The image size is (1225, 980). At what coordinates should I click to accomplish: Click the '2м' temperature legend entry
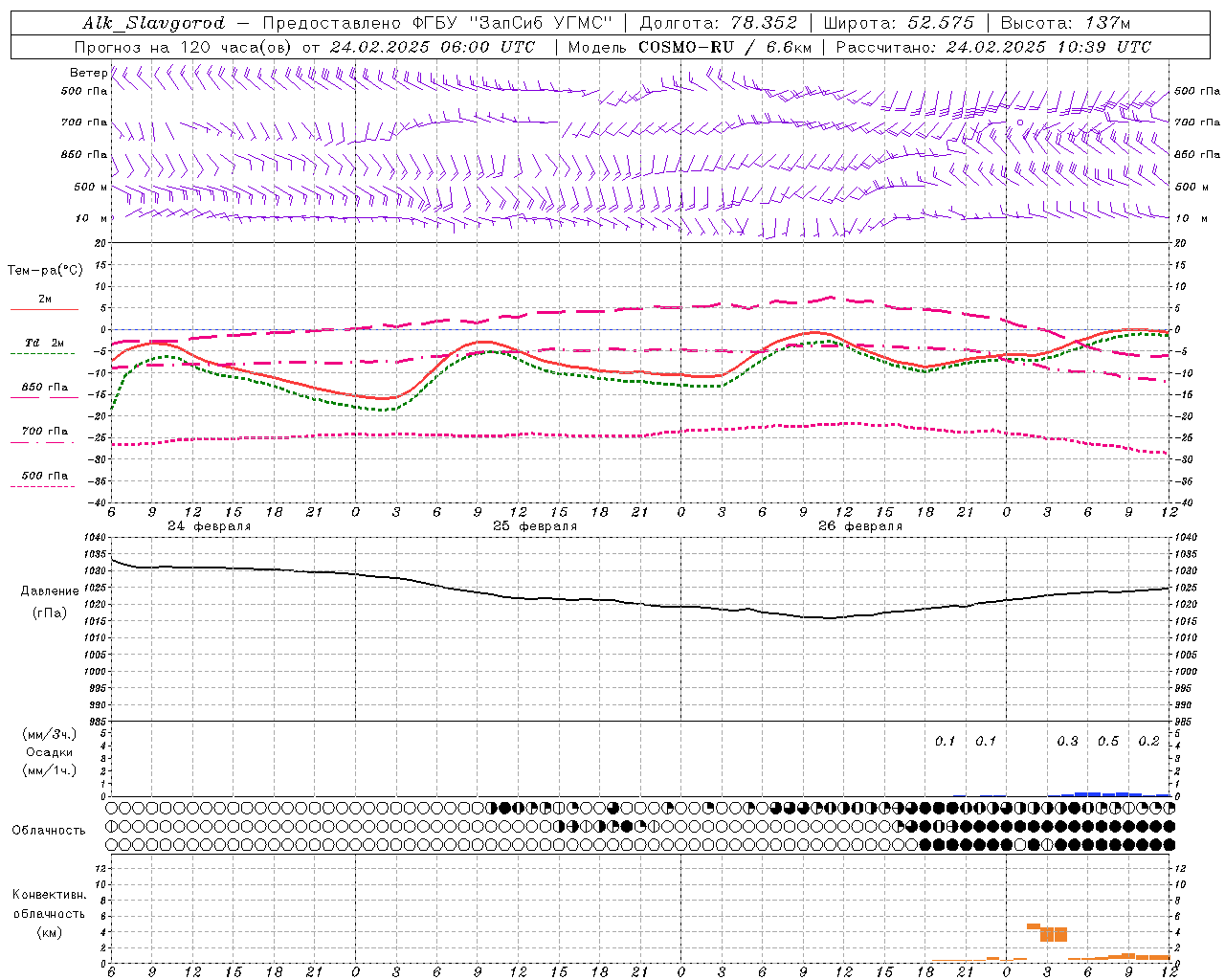(x=45, y=300)
